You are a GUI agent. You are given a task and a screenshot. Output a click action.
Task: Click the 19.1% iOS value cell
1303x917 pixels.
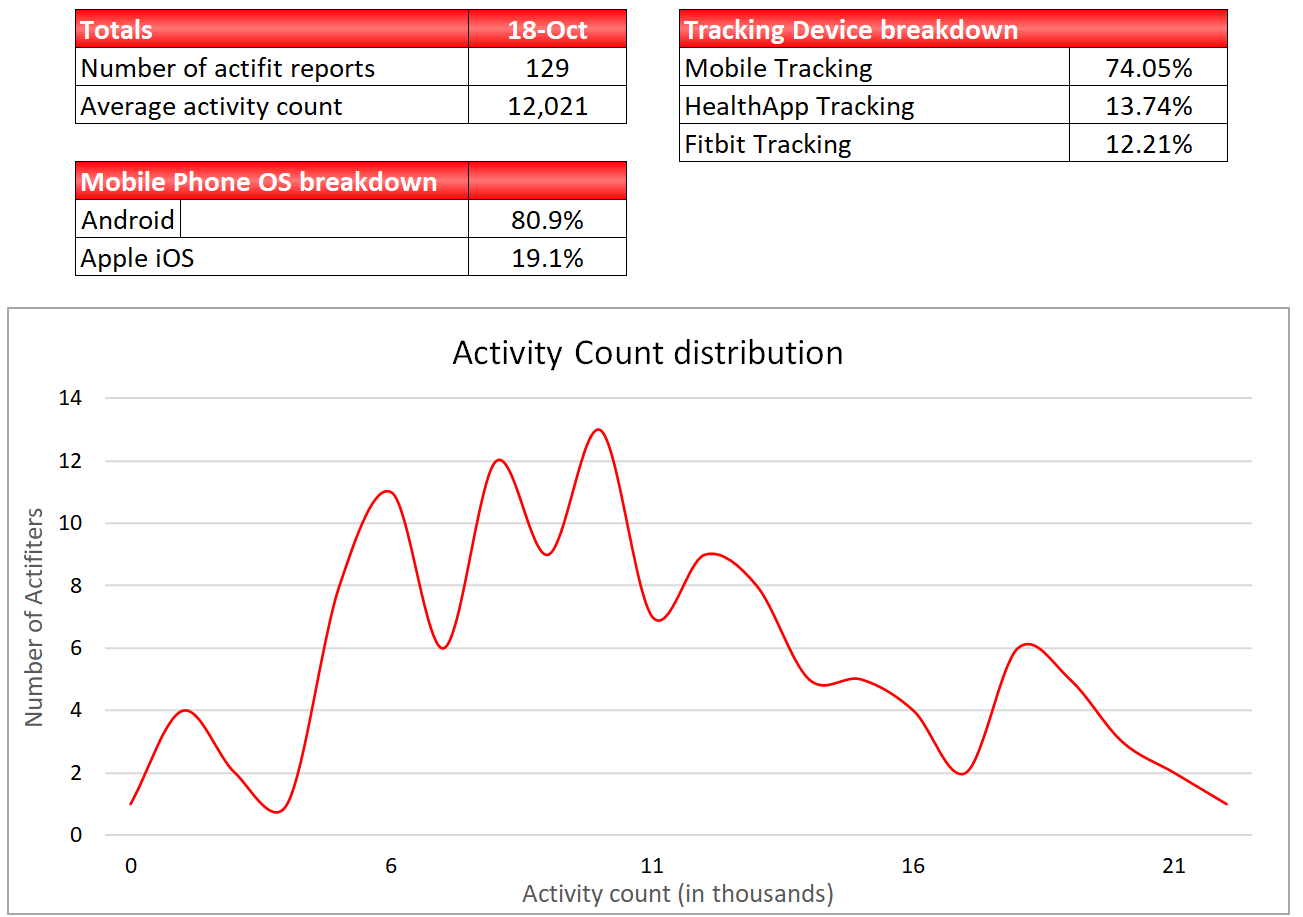pos(547,257)
